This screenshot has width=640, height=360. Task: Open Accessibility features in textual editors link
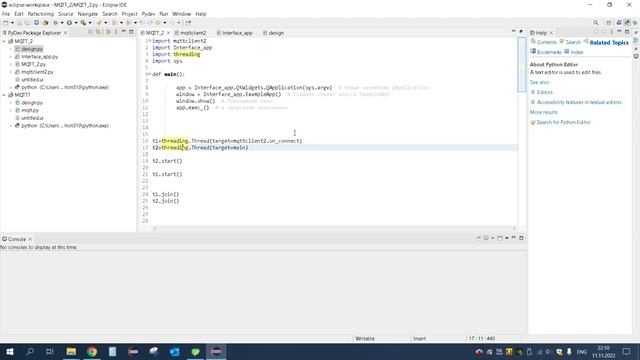(x=579, y=102)
